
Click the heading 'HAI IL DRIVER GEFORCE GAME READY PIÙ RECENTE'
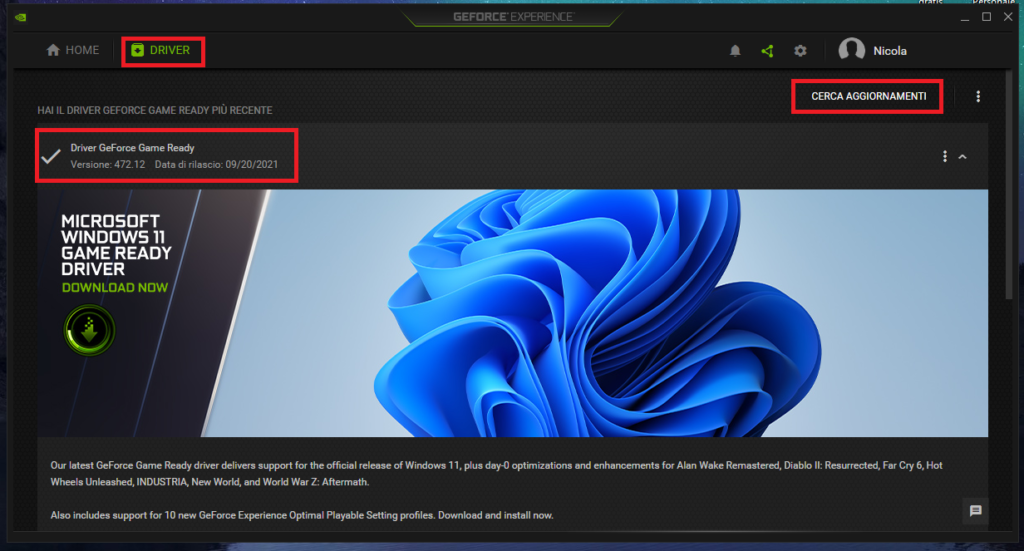point(155,110)
